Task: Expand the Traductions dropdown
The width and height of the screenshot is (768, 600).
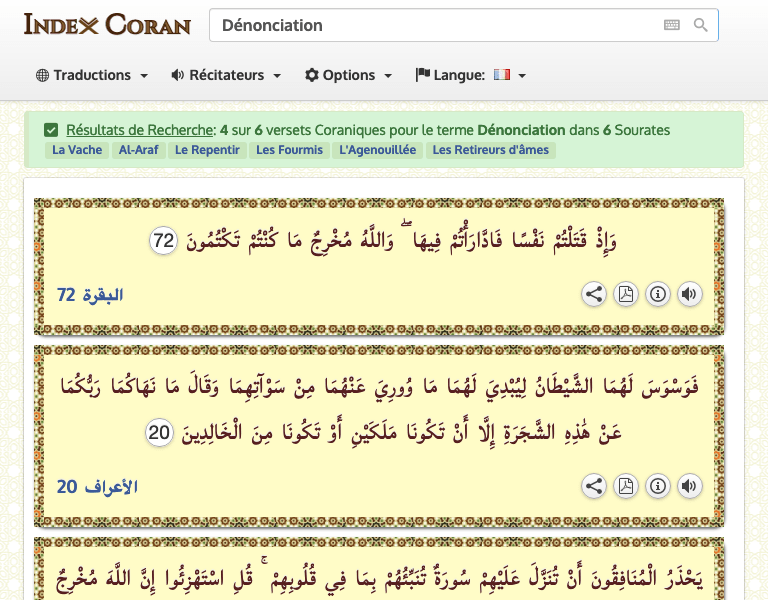Action: [92, 75]
